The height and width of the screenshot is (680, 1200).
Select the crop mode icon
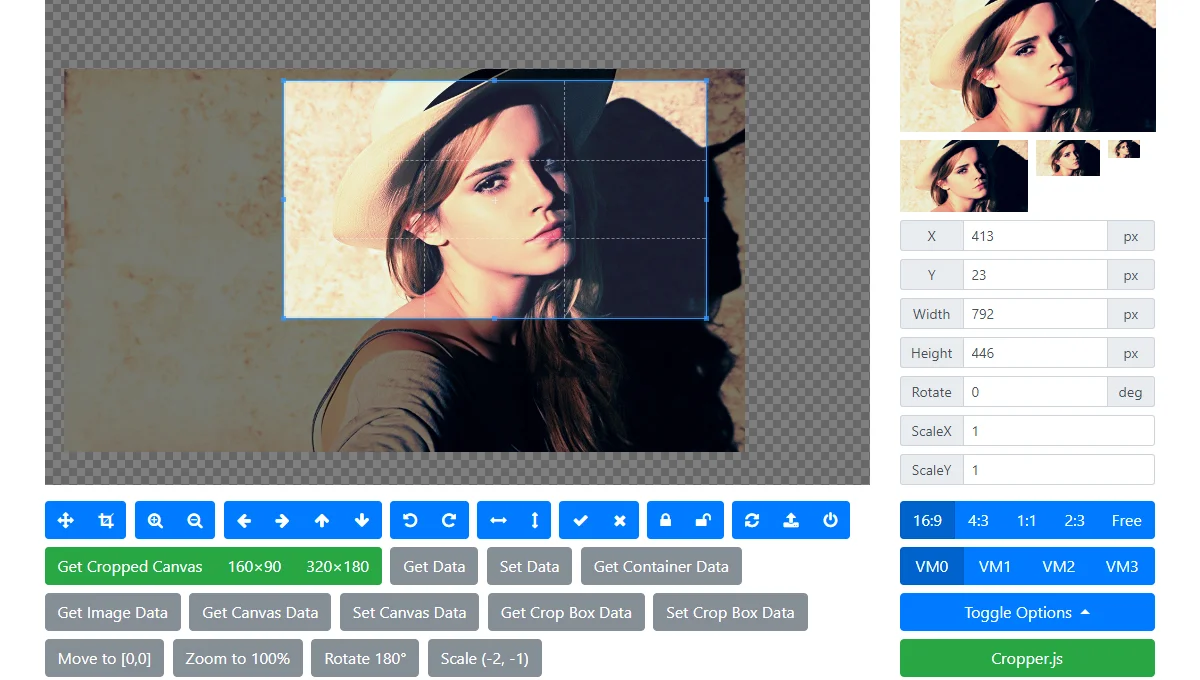(106, 520)
